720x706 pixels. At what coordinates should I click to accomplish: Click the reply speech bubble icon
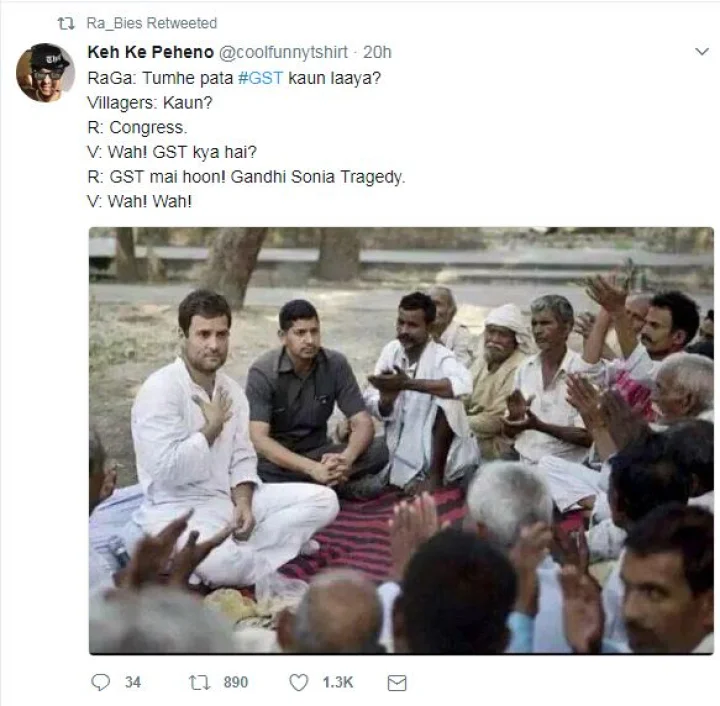coord(101,683)
